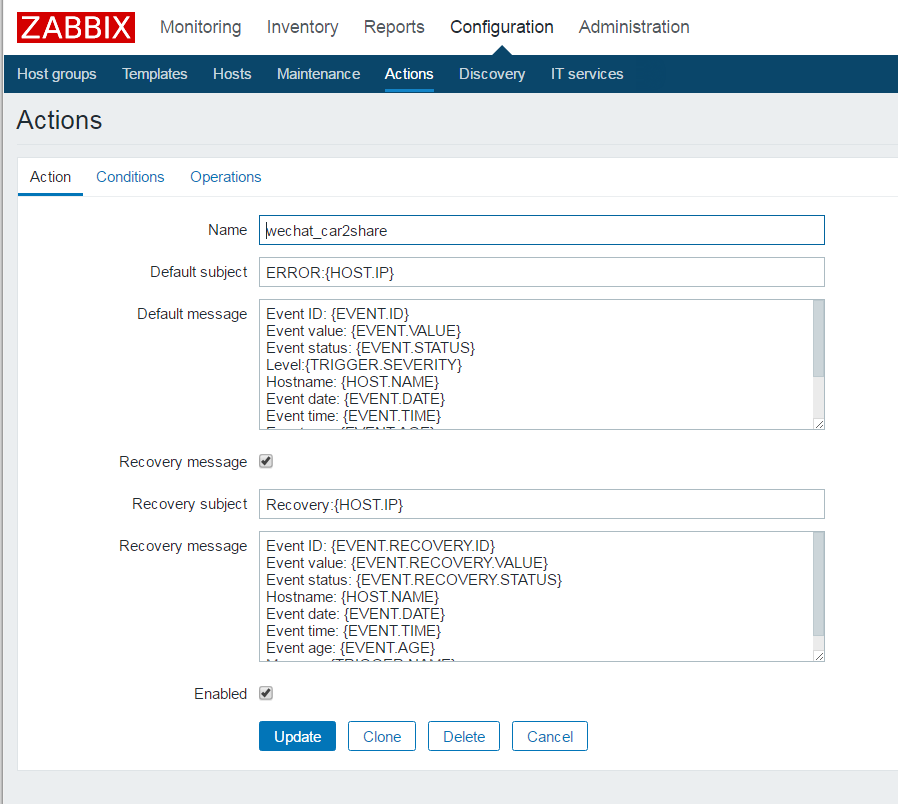Go to Maintenance submenu

pyautogui.click(x=318, y=74)
